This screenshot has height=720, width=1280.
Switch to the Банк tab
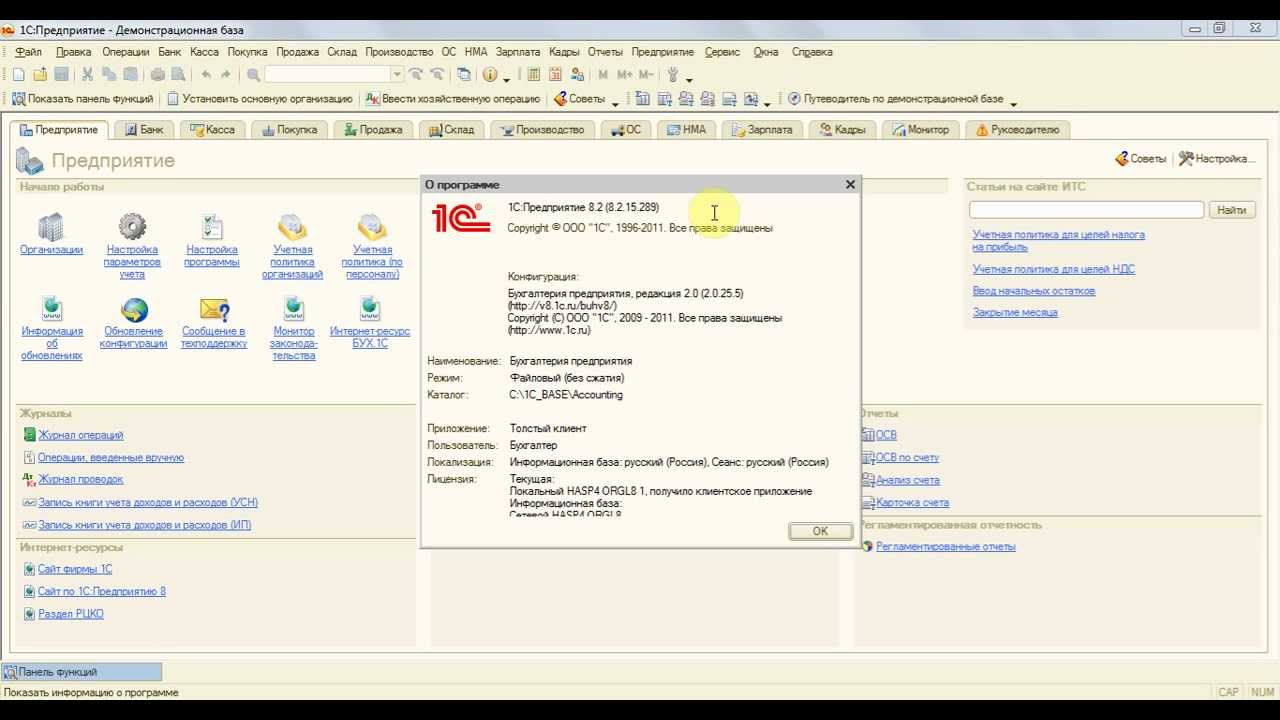(x=144, y=130)
